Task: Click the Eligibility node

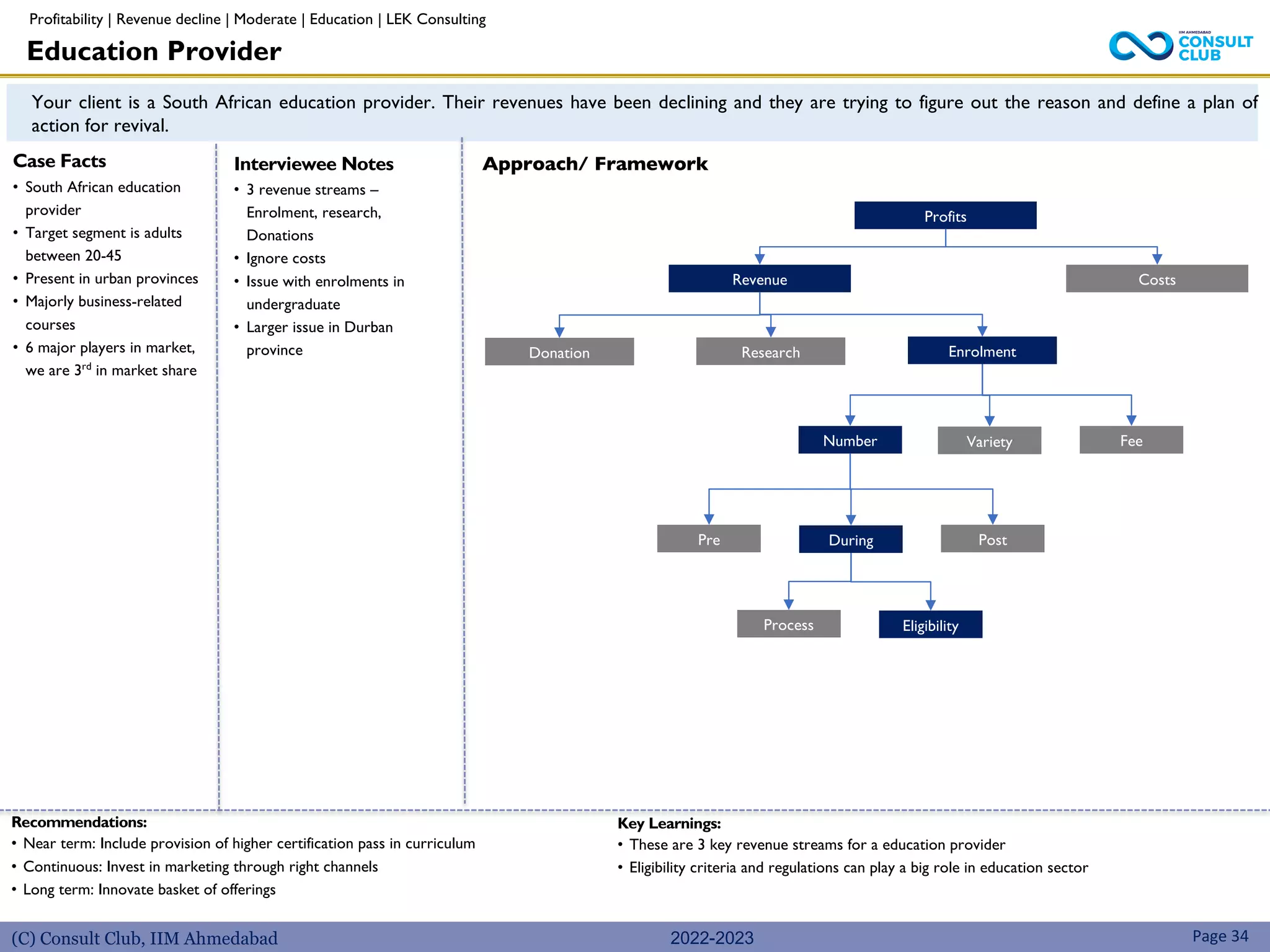Action: point(930,625)
